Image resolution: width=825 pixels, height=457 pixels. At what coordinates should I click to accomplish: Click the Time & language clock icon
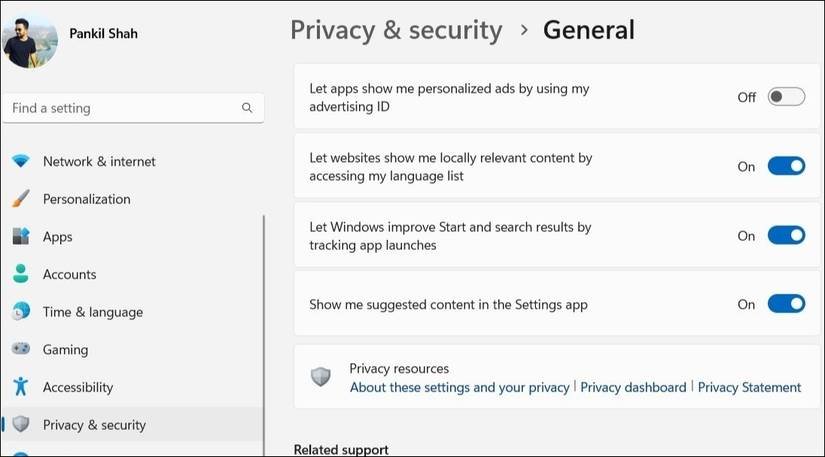(x=21, y=312)
